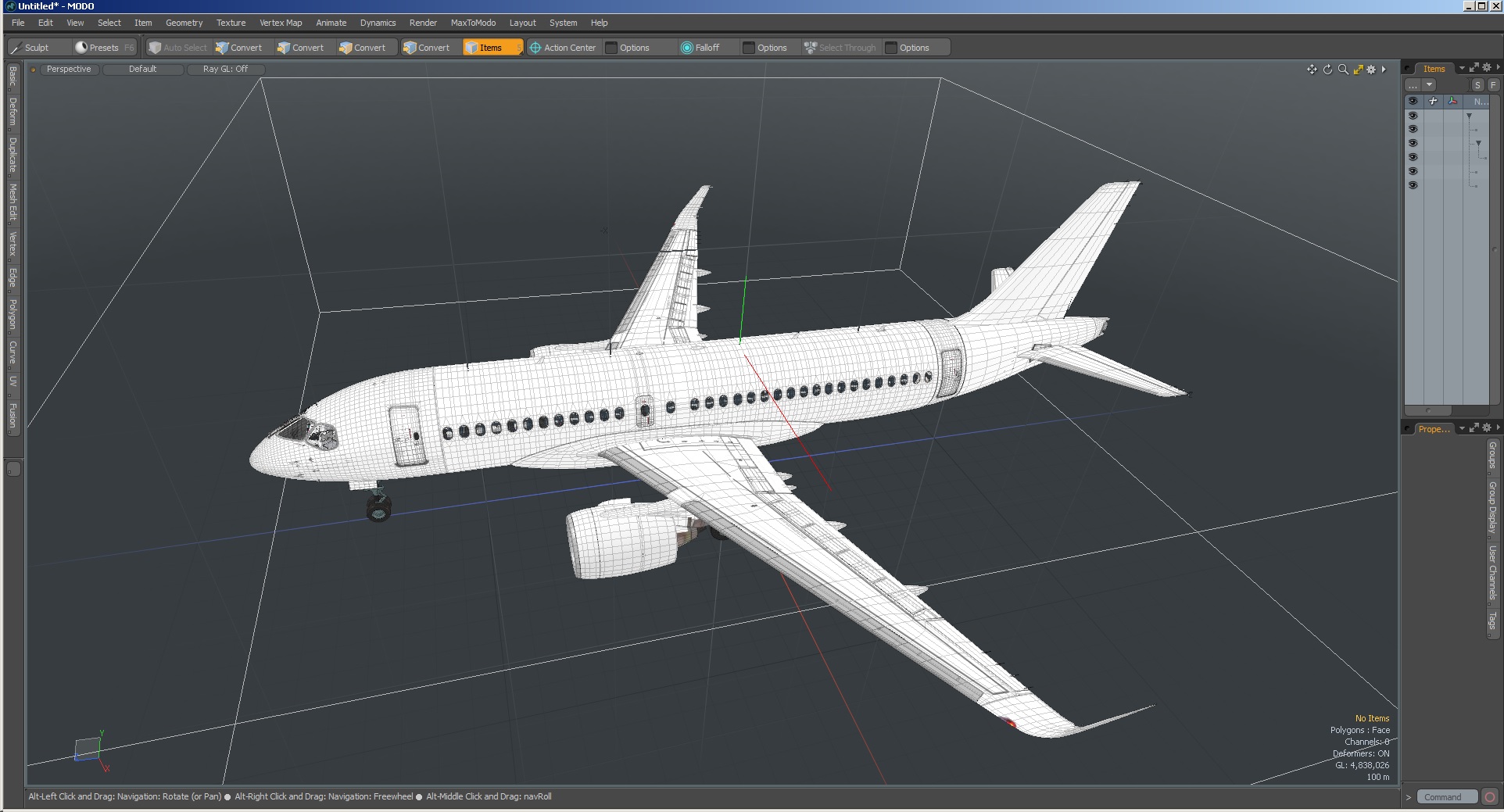The width and height of the screenshot is (1504, 812).
Task: Open the Geometry menu
Action: [184, 23]
